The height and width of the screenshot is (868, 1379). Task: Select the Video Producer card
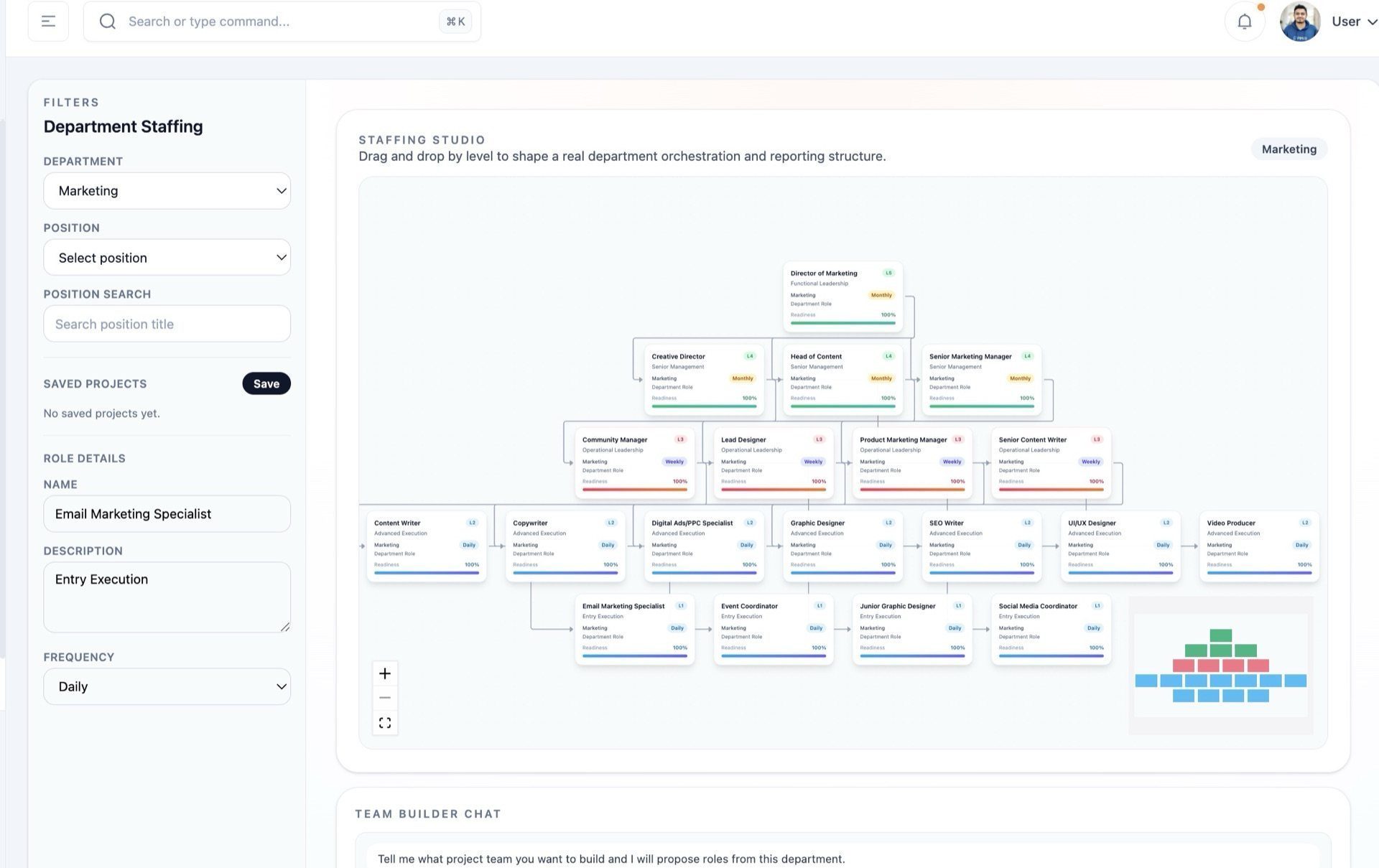(x=1259, y=547)
